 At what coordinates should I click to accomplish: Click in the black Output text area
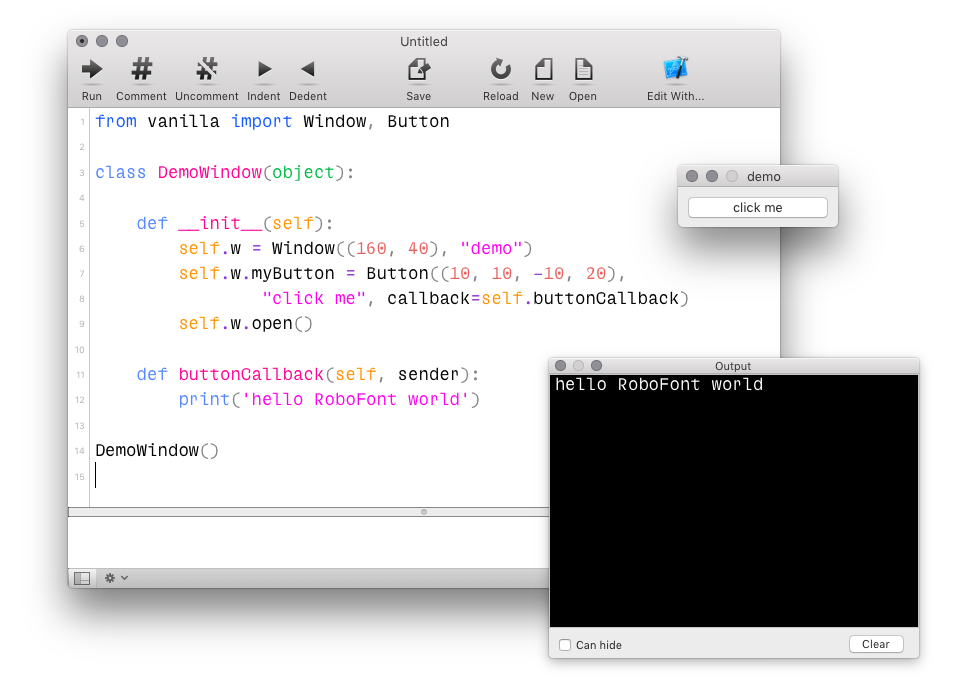[x=733, y=502]
